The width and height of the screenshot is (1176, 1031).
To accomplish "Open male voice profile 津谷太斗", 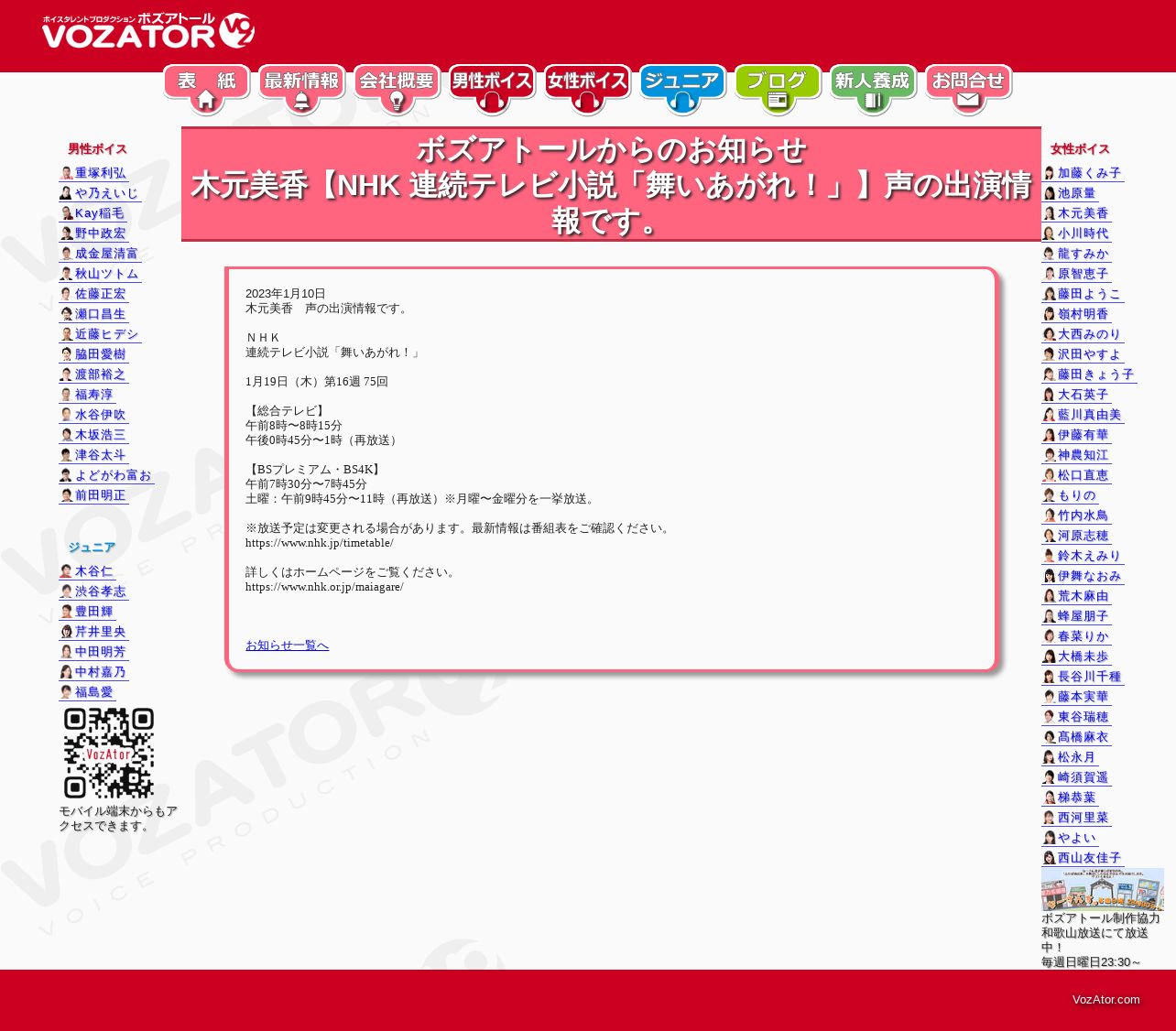I will coord(93,455).
